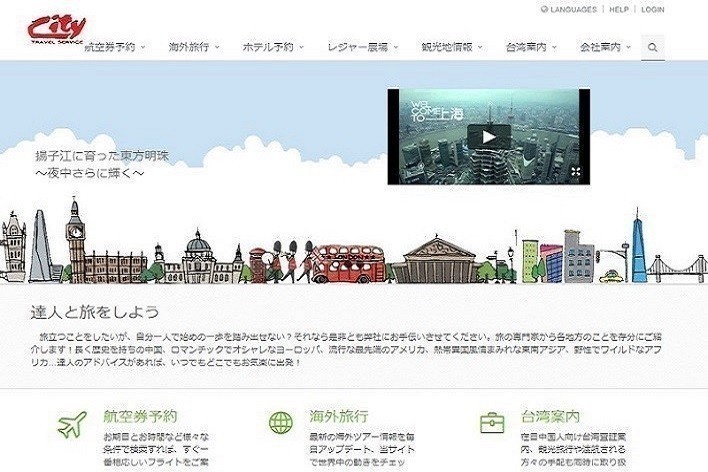Viewport: 708px width, 472px height.
Task: Expand the 会社案内 menu
Action: [603, 47]
